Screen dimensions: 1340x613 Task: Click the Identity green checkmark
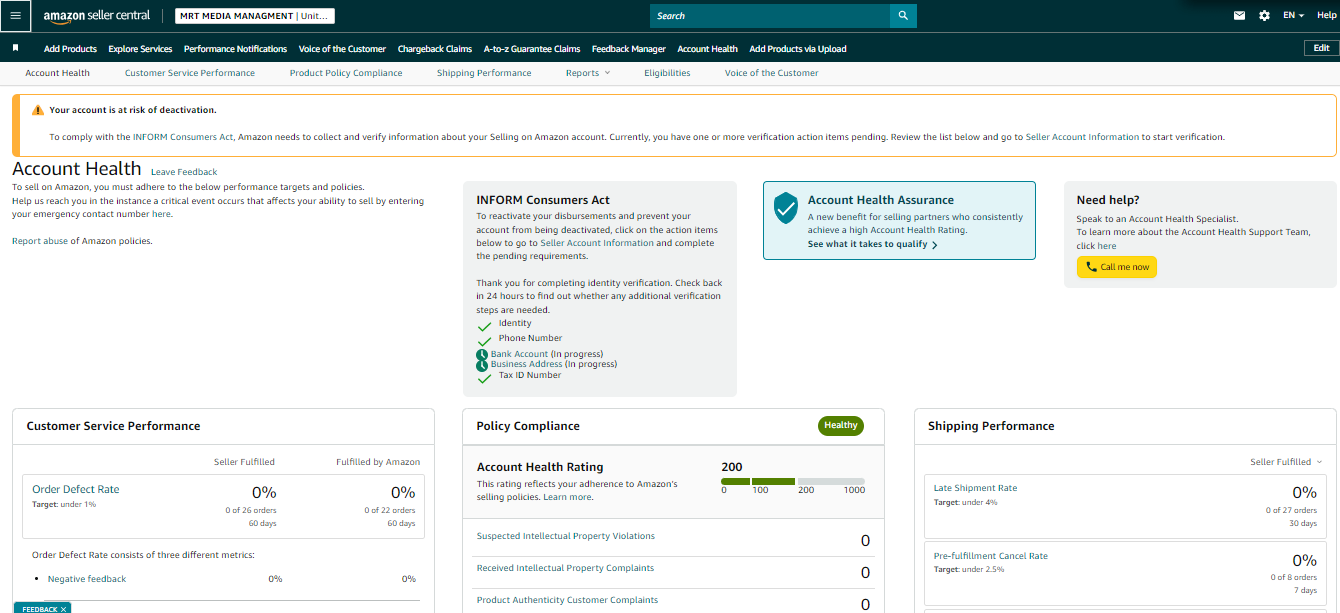[x=485, y=325]
